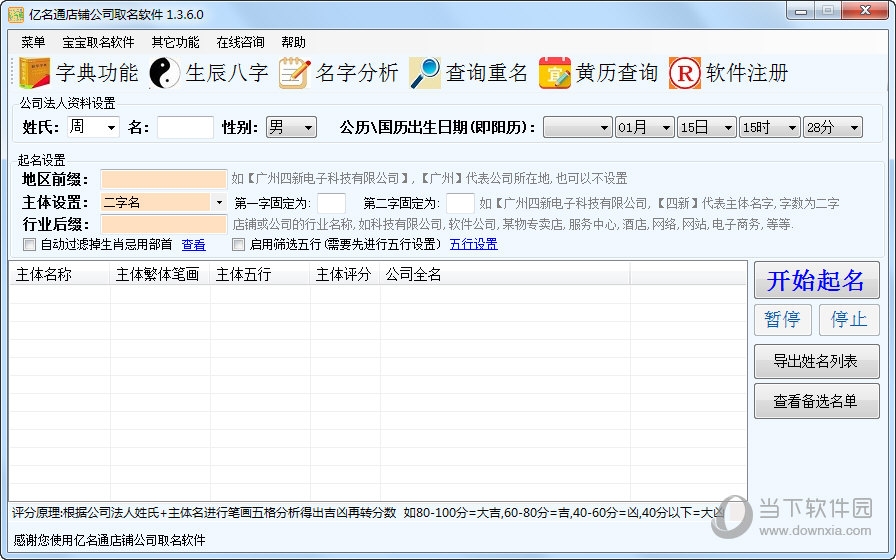Click the 主体评分 column header
Screen dimensions: 896x560
tap(345, 274)
